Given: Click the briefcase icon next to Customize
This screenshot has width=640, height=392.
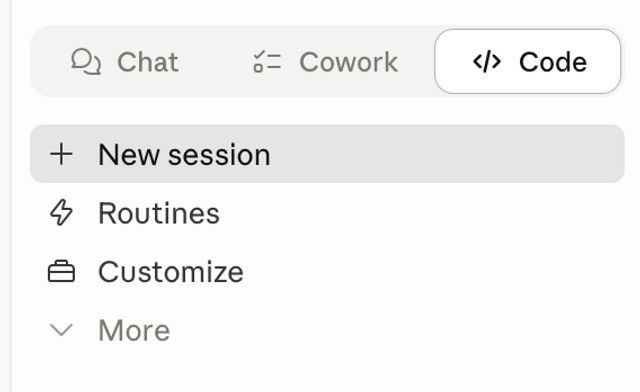Looking at the screenshot, I should tap(61, 272).
